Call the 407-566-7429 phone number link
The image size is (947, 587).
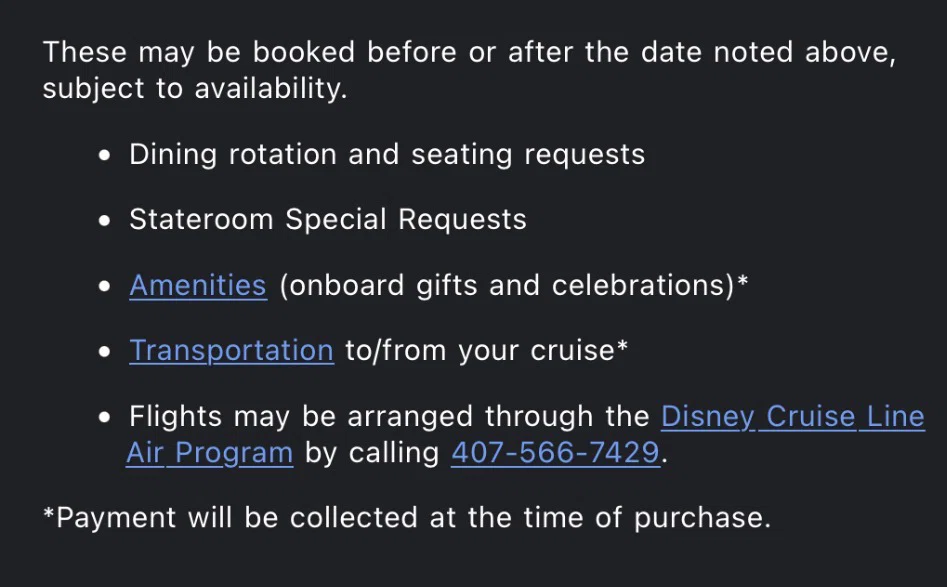556,452
